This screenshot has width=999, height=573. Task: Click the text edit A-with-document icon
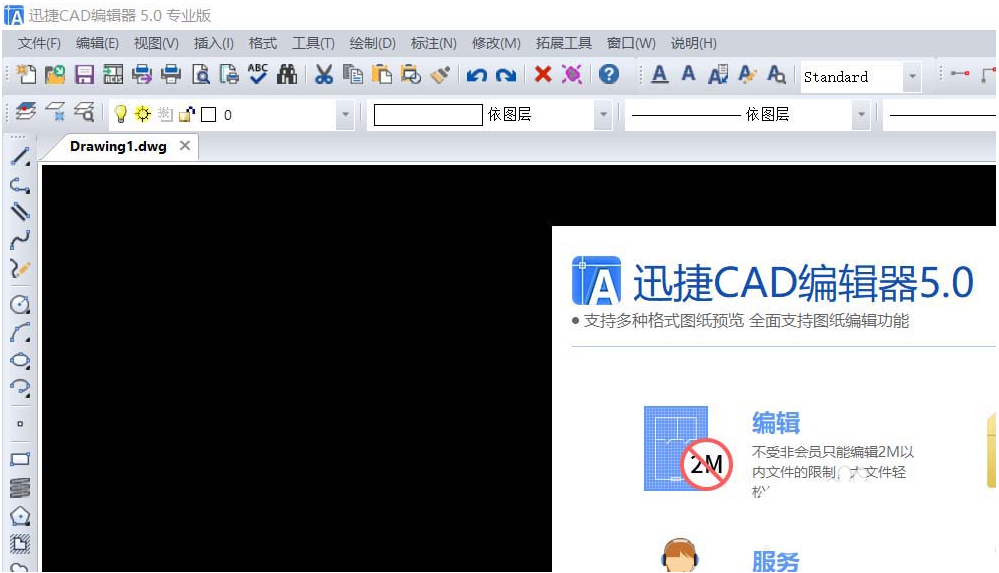(x=718, y=75)
